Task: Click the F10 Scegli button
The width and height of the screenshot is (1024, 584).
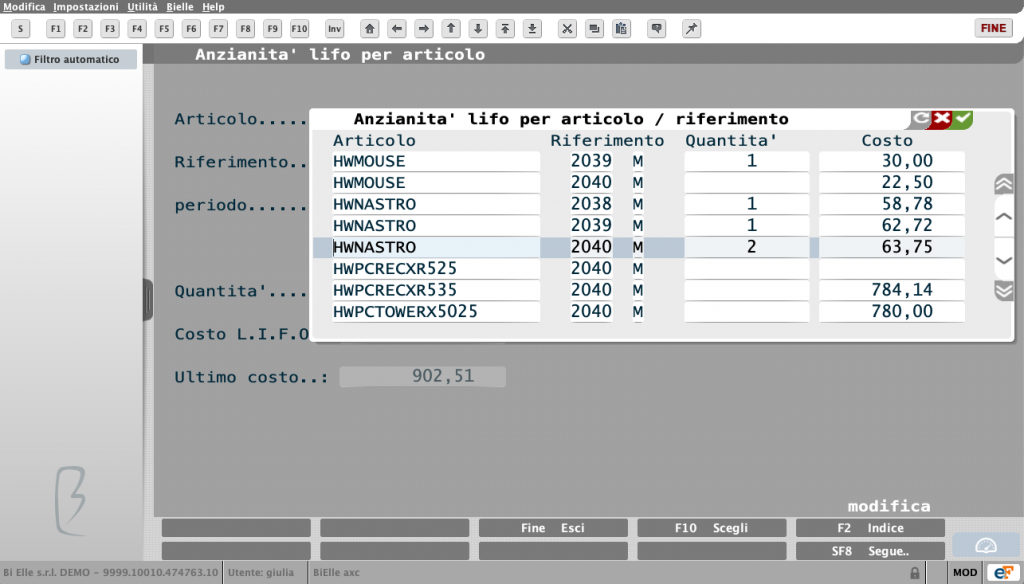Action: click(712, 528)
